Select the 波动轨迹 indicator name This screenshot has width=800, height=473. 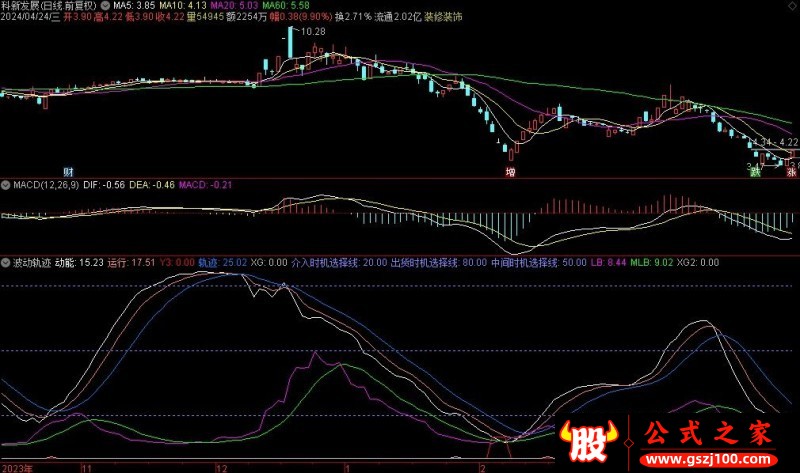coord(32,263)
